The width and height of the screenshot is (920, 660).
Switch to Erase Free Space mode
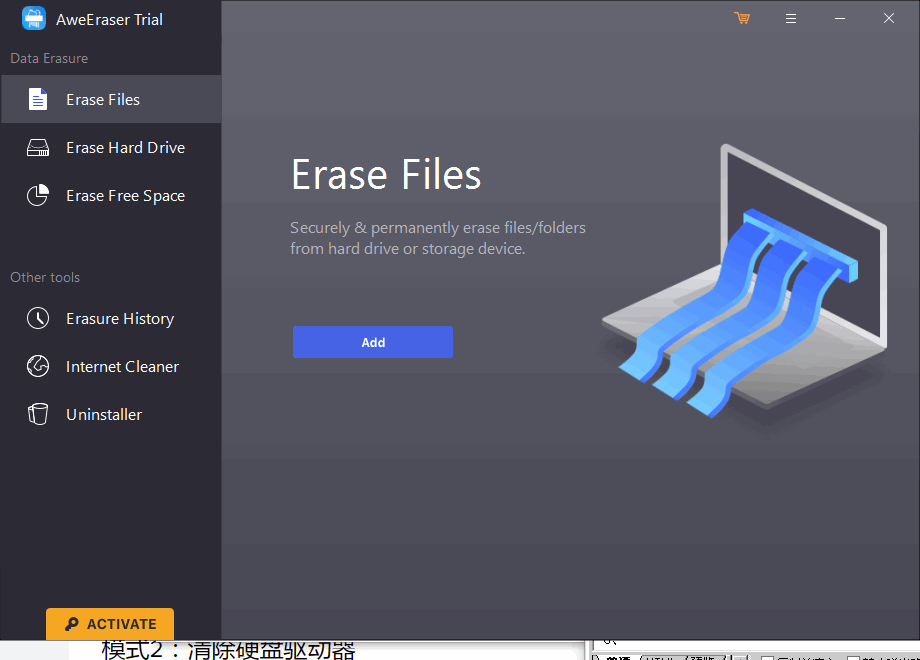(x=111, y=195)
